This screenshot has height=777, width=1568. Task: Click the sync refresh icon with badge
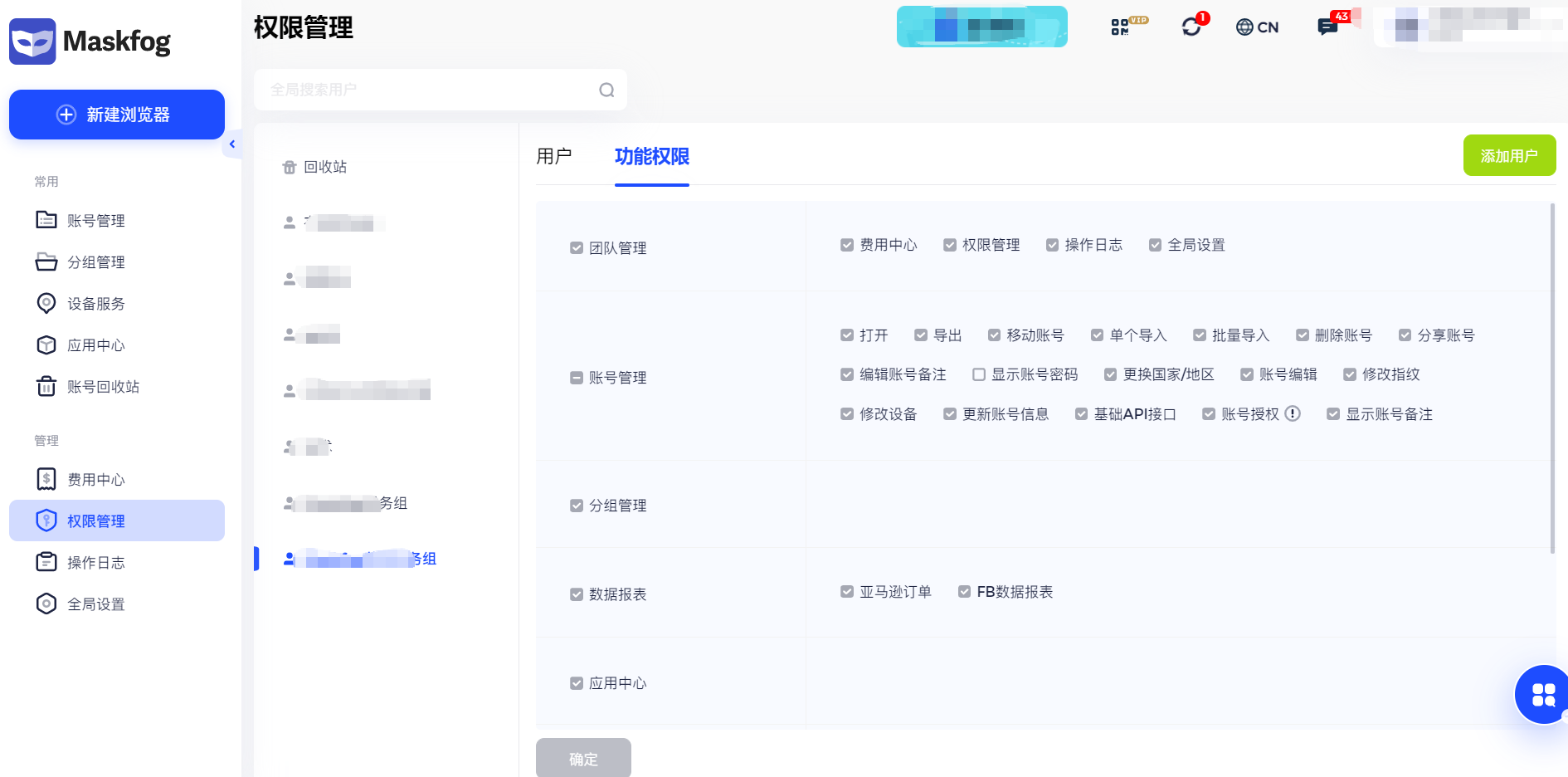pos(1191,27)
